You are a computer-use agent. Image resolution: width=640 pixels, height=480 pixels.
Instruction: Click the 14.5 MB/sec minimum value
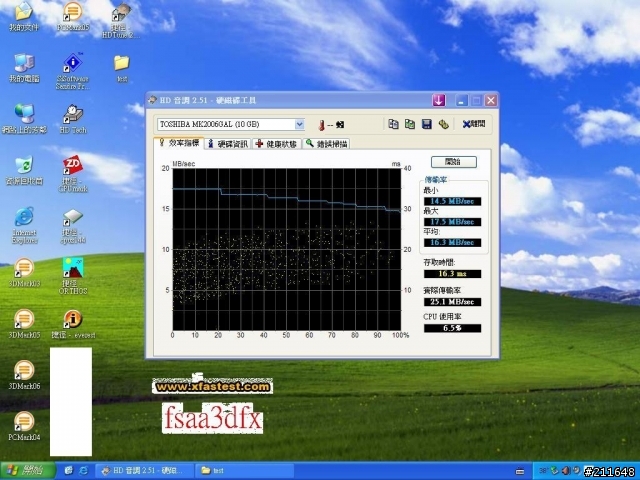[452, 201]
